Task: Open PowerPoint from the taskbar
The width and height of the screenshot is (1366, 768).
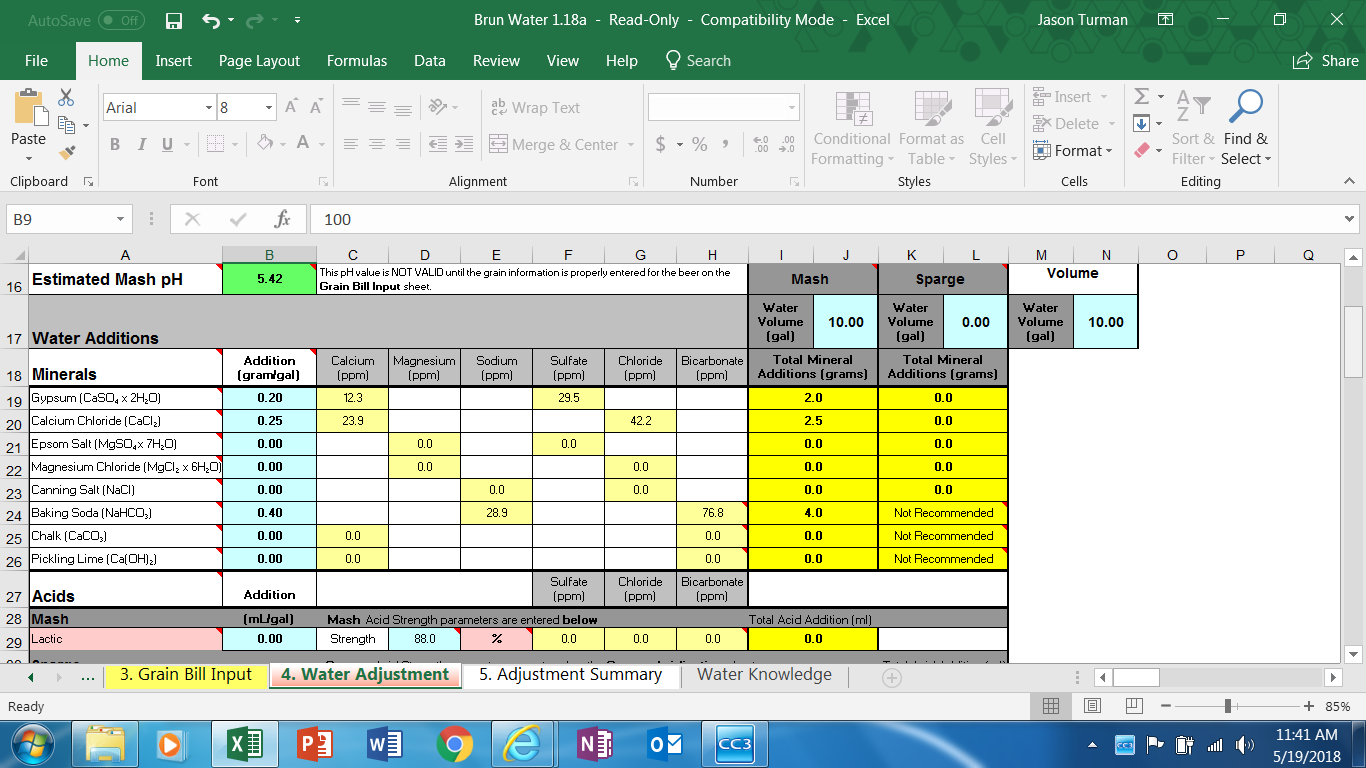Action: click(316, 745)
